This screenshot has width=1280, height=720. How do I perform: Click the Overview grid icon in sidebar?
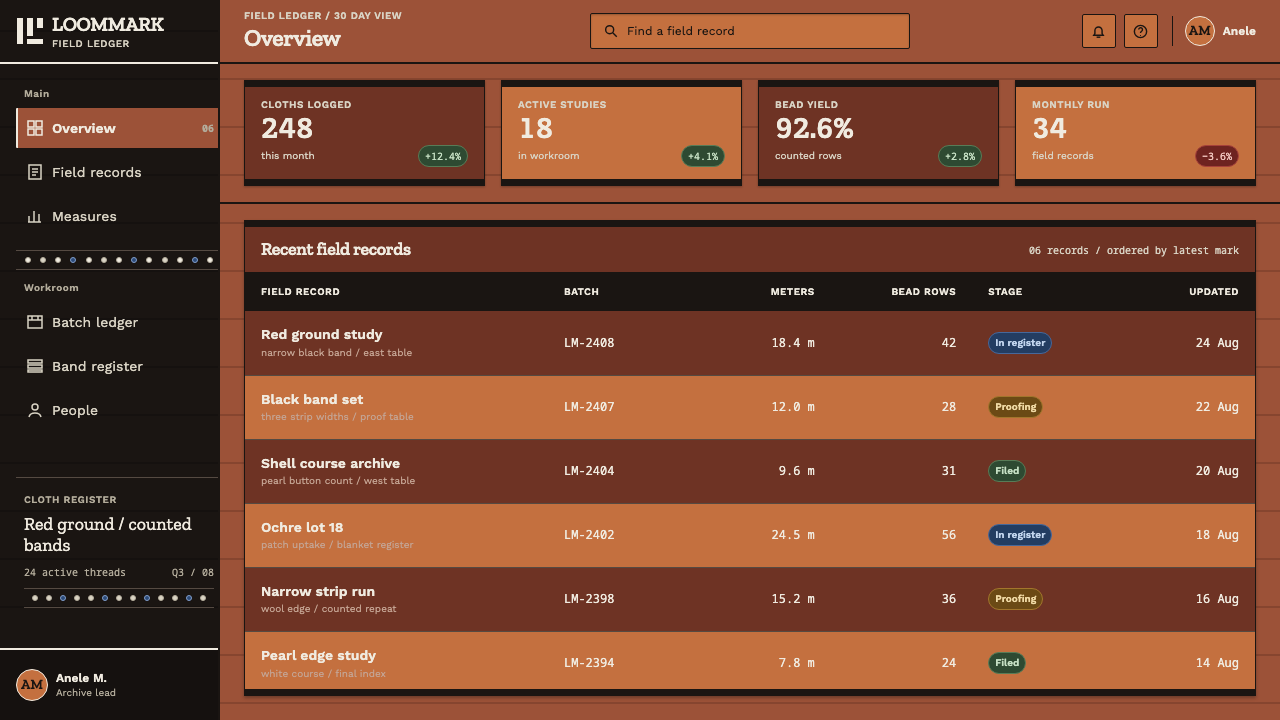35,128
